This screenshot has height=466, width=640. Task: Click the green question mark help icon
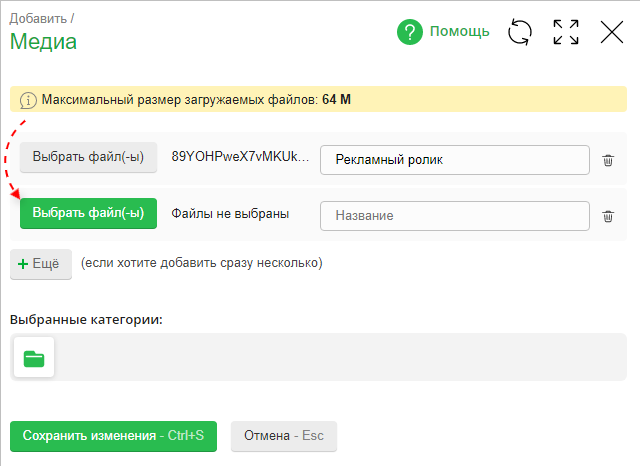point(410,32)
